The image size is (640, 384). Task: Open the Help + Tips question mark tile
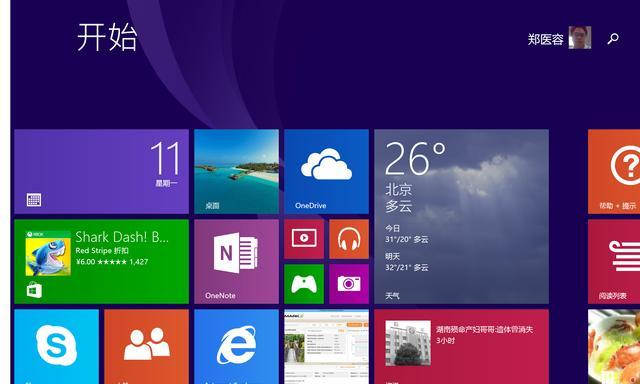coord(614,171)
